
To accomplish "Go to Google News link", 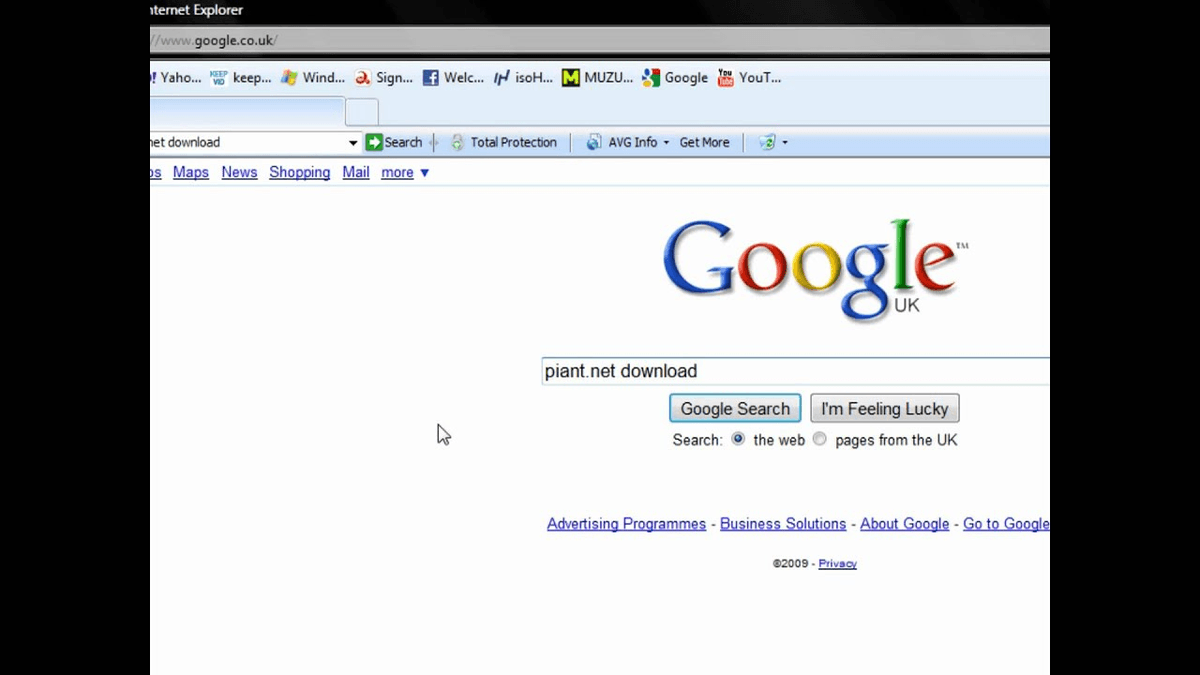I will (x=239, y=172).
